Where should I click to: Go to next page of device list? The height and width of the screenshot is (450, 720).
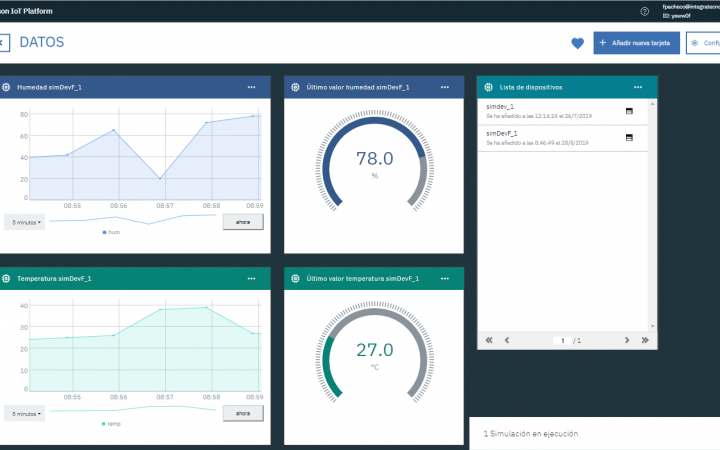point(627,340)
